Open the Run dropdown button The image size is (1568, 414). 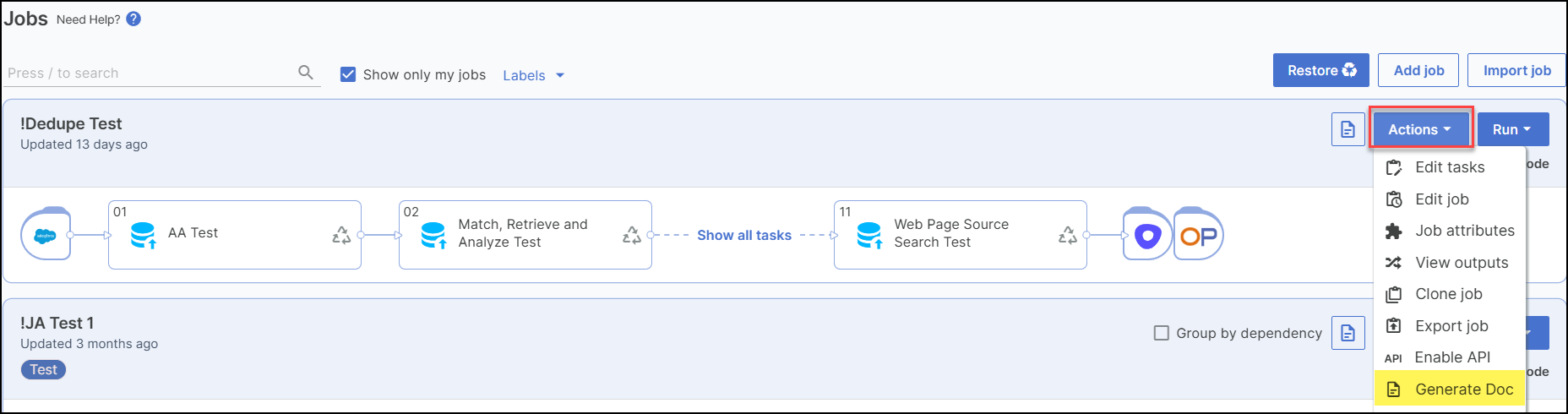pos(1512,129)
